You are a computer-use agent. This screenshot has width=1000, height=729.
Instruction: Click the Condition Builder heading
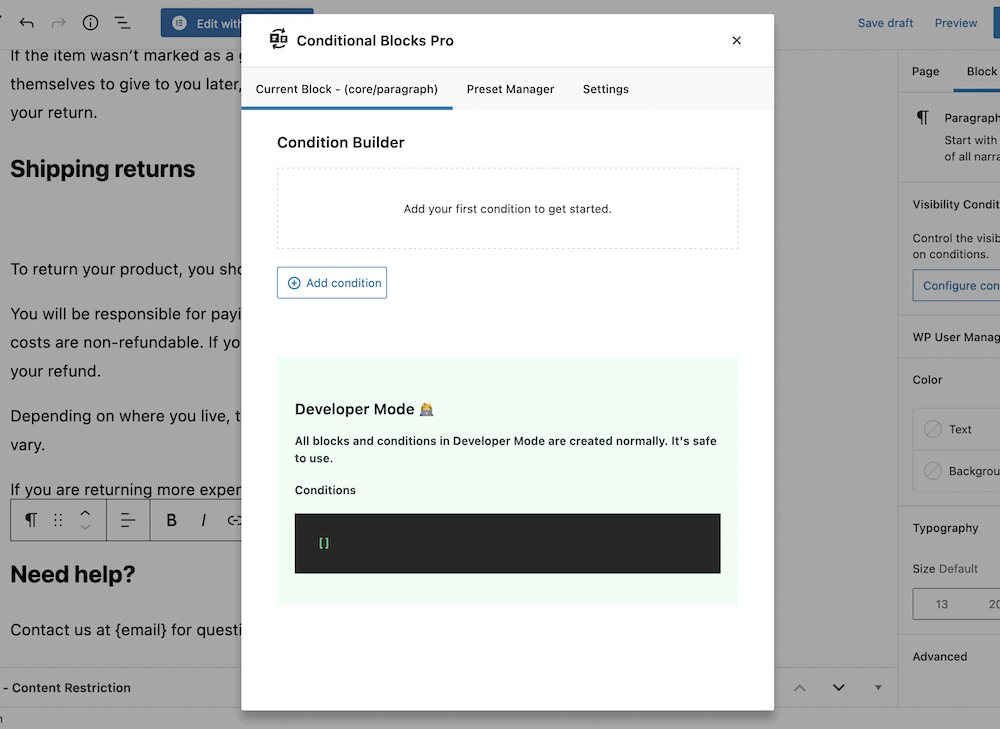(x=341, y=142)
